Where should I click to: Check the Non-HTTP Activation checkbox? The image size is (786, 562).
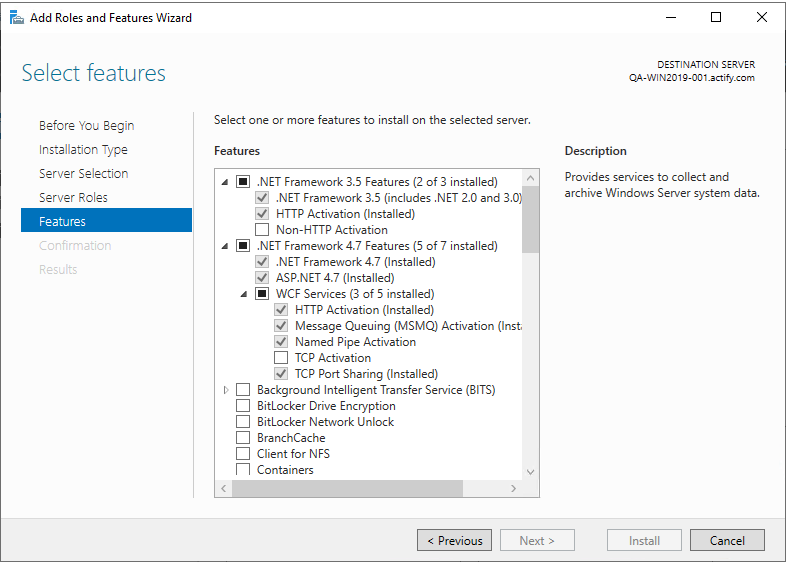(x=262, y=230)
